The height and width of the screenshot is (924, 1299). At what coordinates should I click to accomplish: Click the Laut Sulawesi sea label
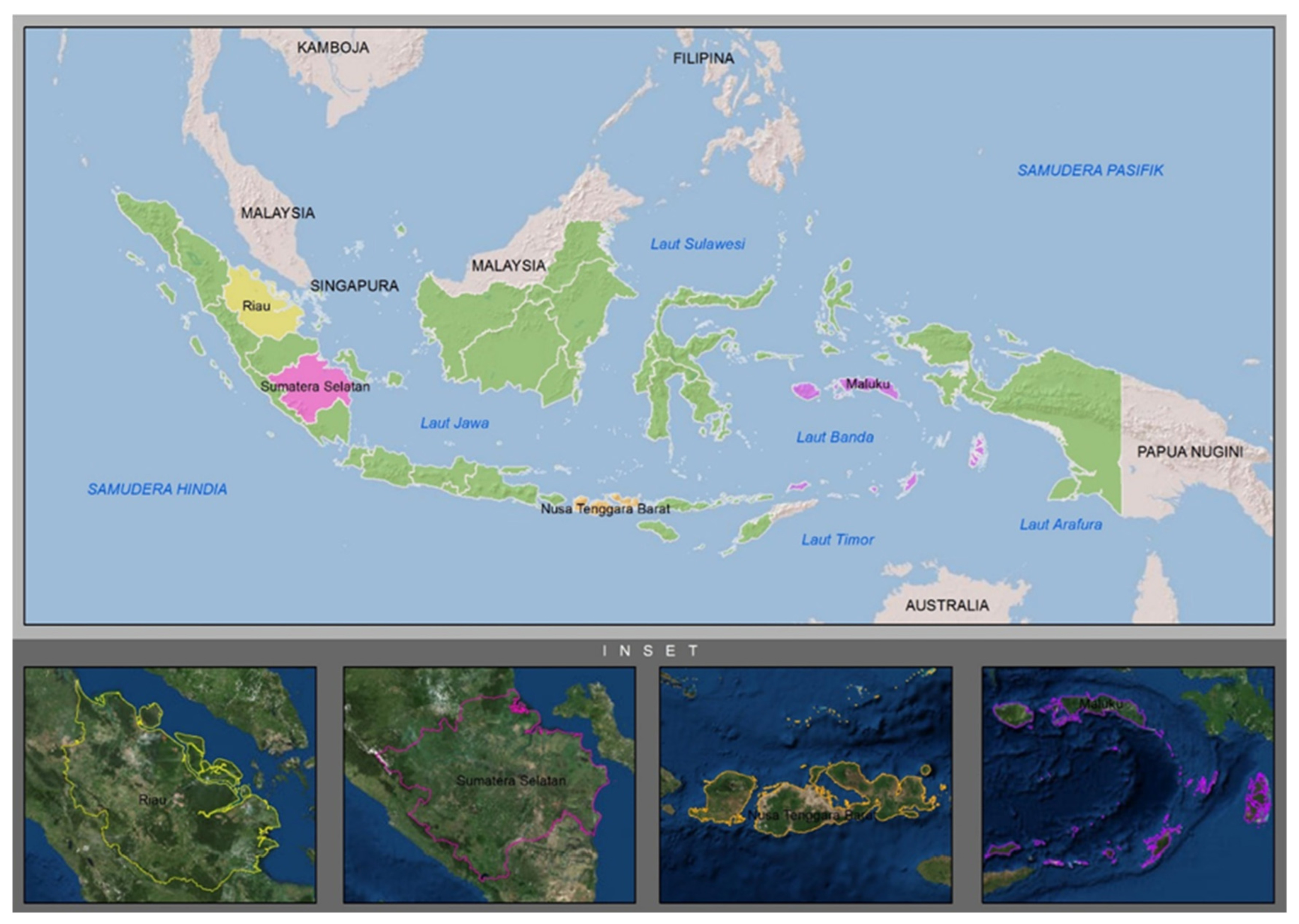point(698,244)
